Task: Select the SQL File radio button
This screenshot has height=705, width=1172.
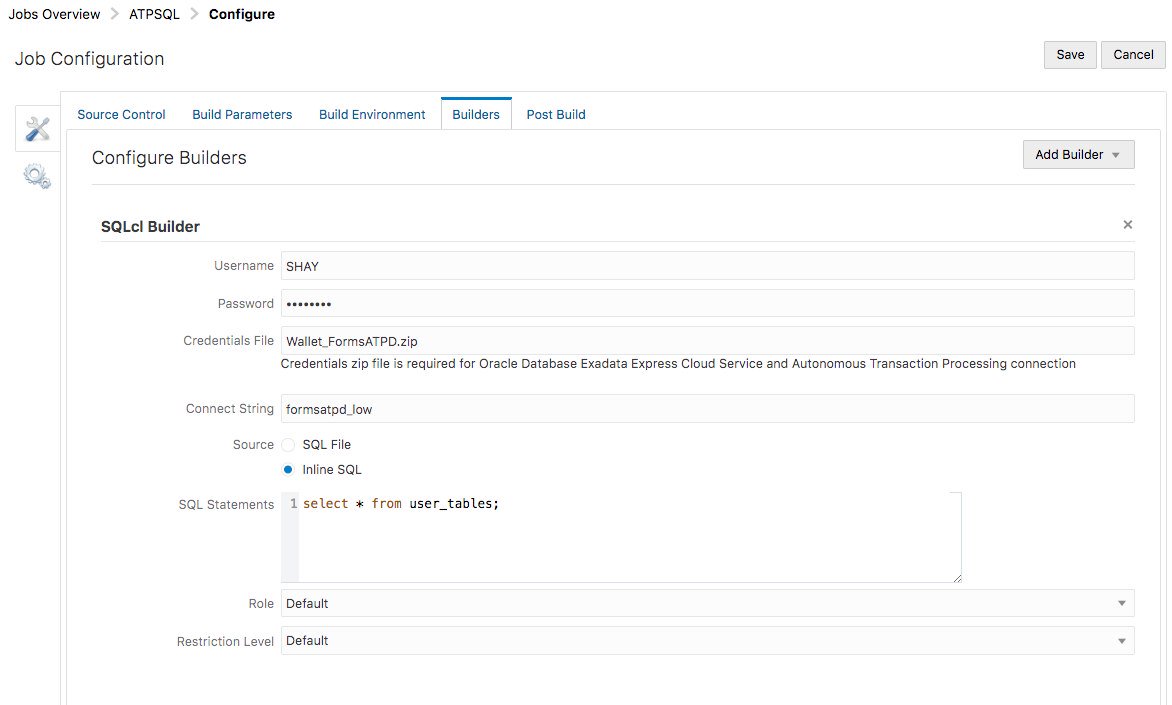Action: click(x=288, y=444)
